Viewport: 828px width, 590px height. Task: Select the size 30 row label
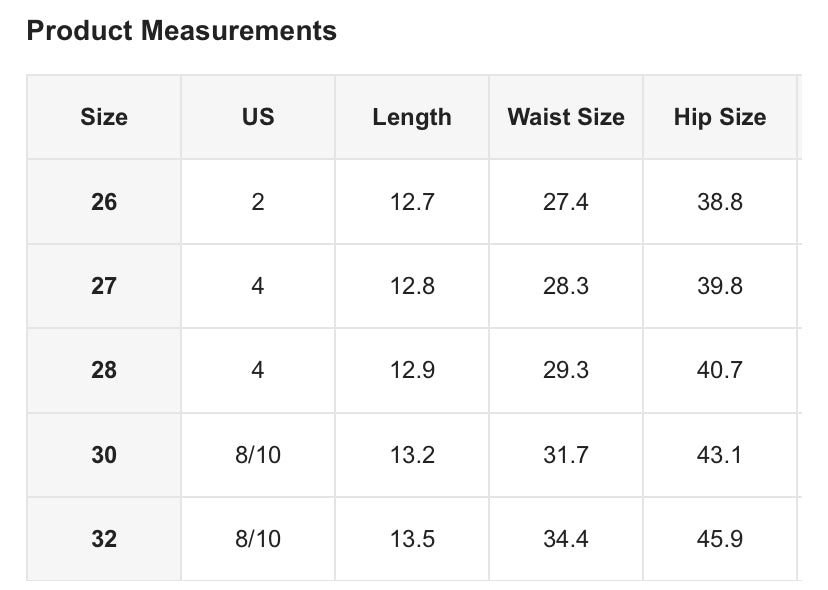tap(104, 455)
